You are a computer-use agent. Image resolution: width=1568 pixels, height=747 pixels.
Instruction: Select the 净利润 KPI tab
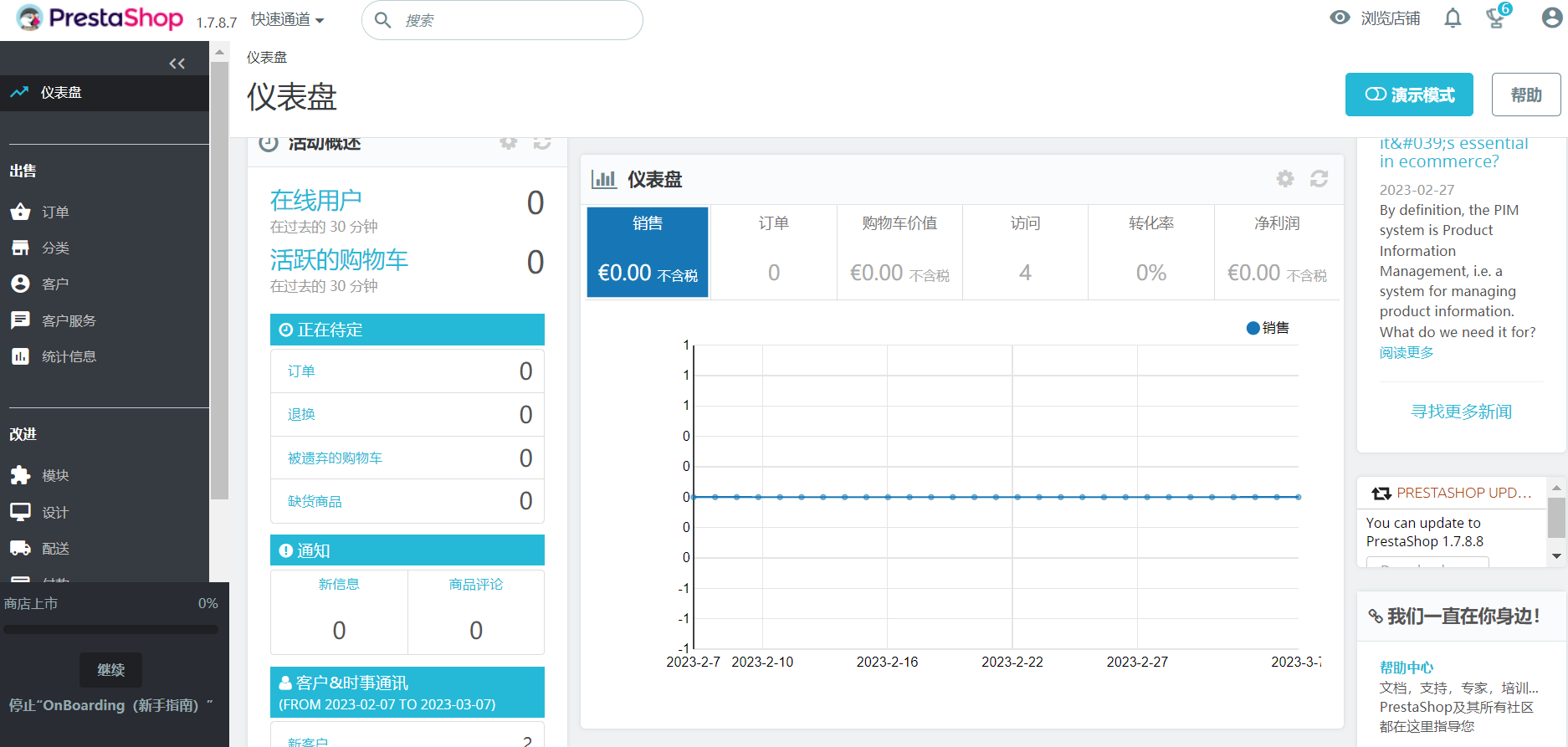tap(1277, 252)
